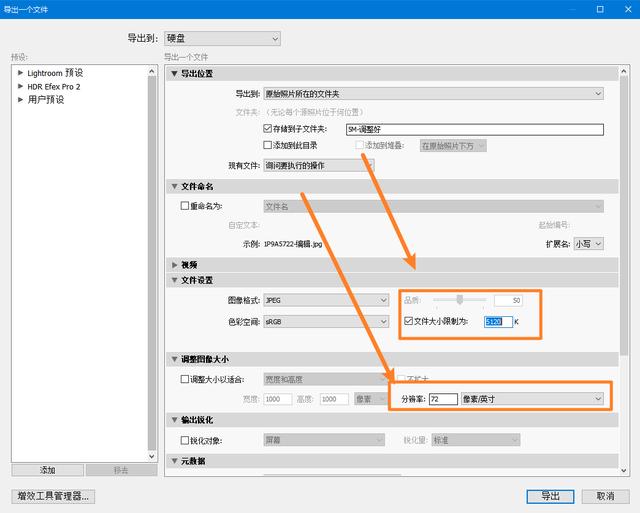The image size is (640, 513).
Task: Click the presets list scroll-up arrow
Action: tap(152, 71)
